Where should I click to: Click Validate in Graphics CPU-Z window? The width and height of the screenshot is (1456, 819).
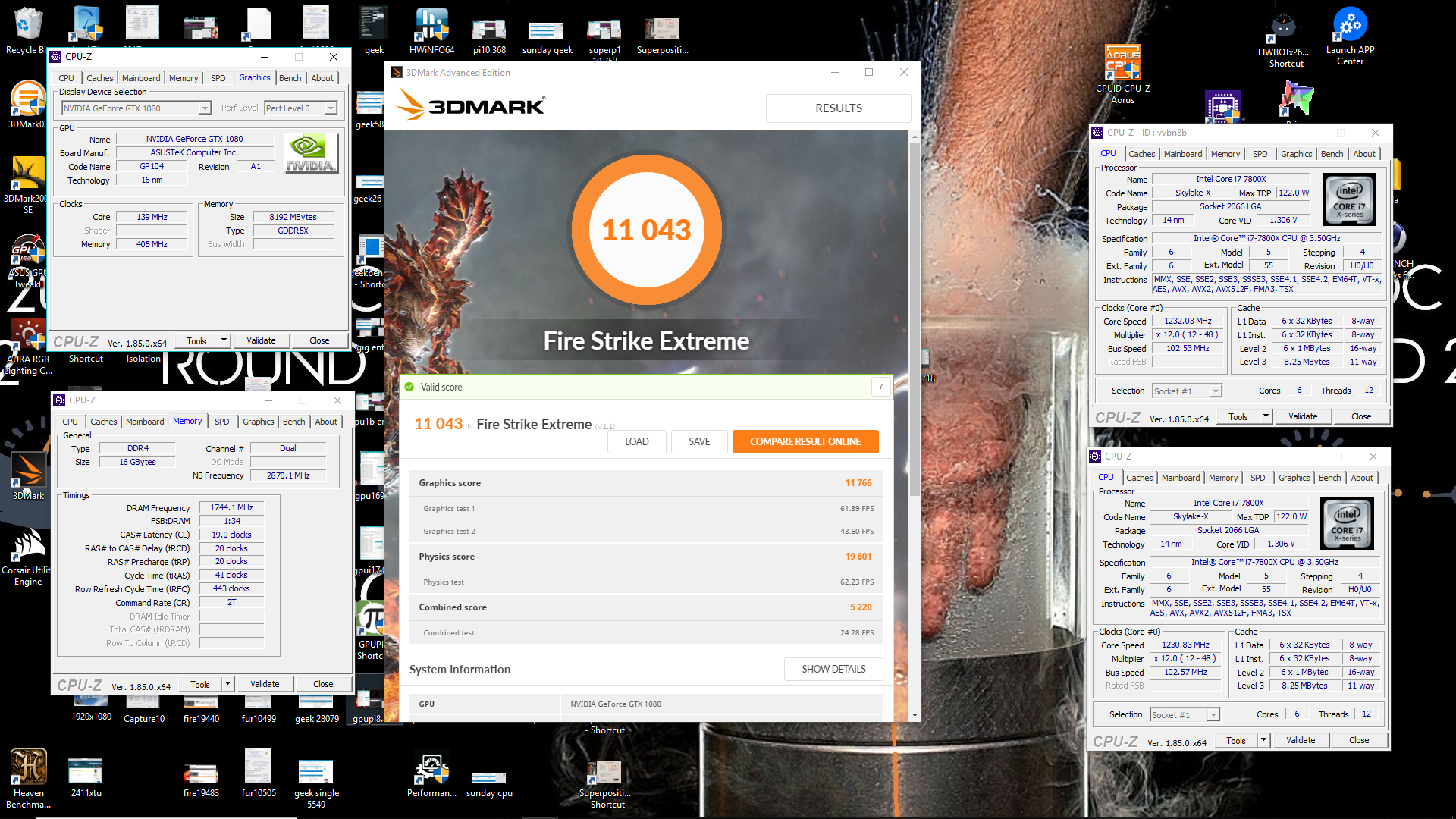(261, 340)
